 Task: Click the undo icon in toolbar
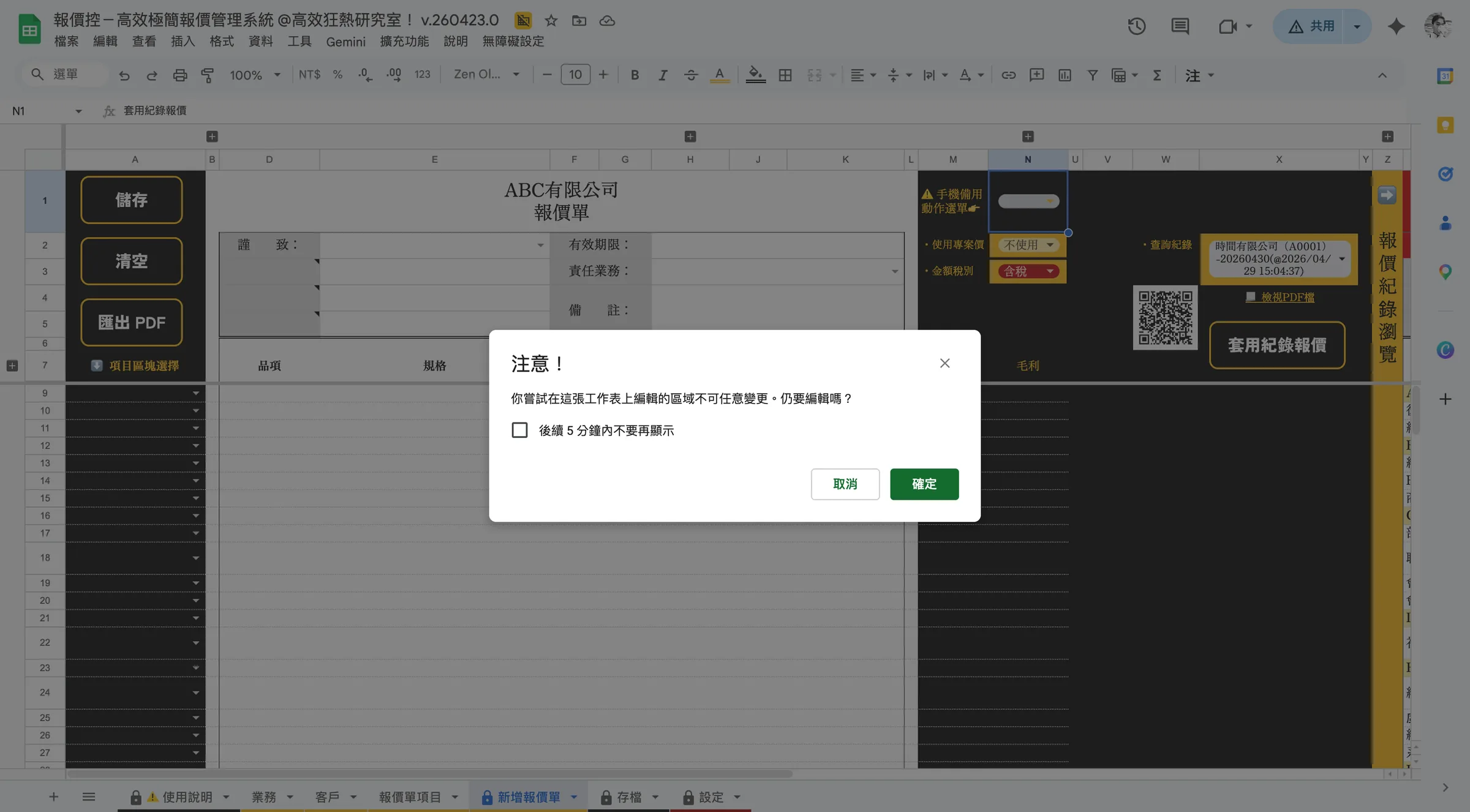pos(124,75)
